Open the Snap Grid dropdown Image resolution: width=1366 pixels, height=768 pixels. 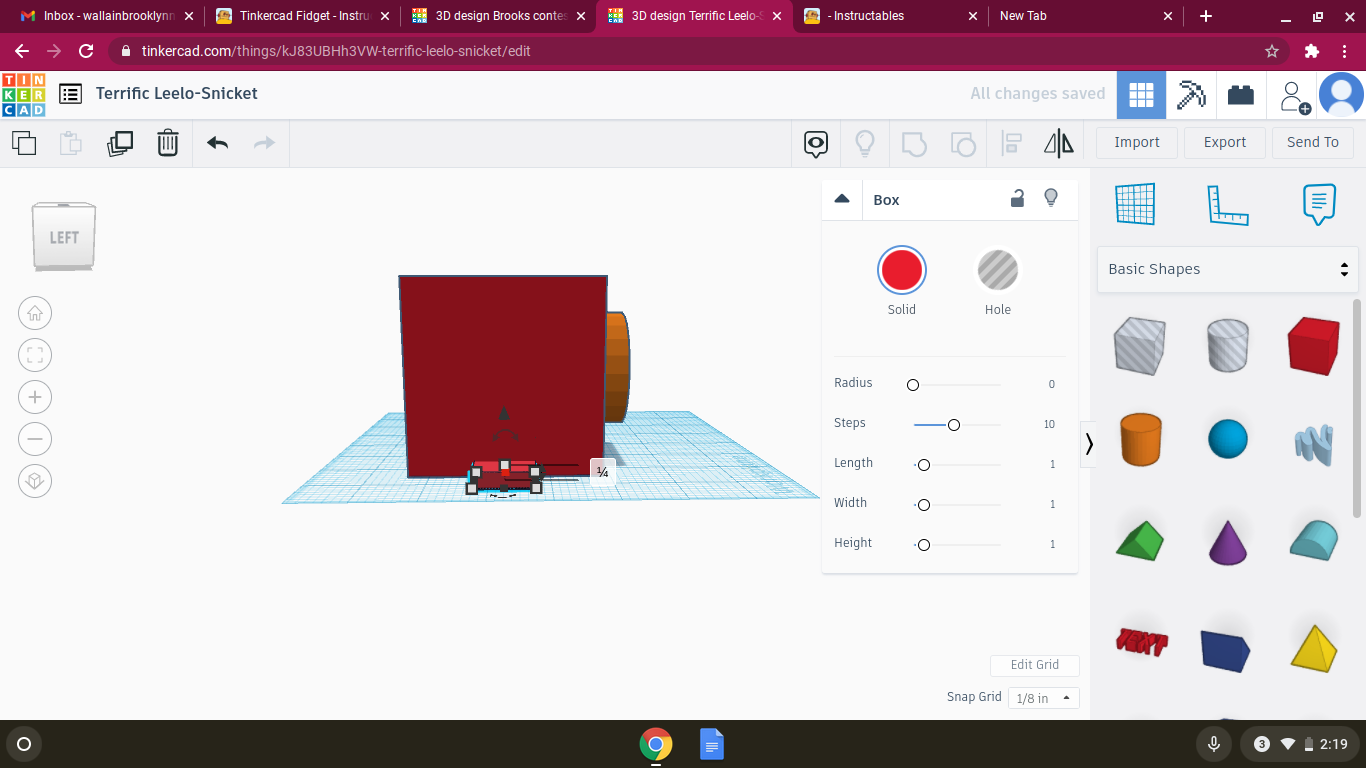(1043, 698)
